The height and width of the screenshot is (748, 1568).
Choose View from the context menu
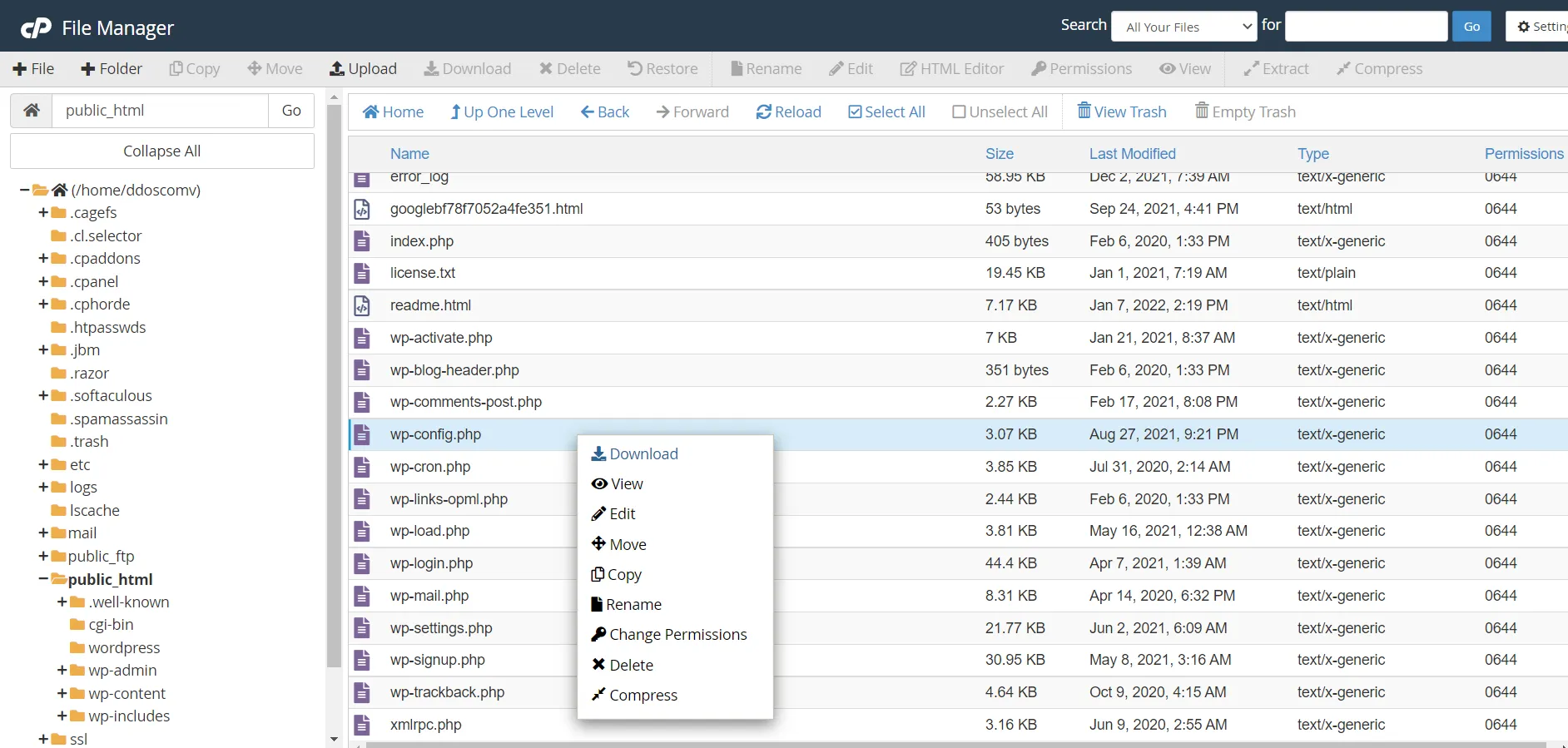[618, 483]
